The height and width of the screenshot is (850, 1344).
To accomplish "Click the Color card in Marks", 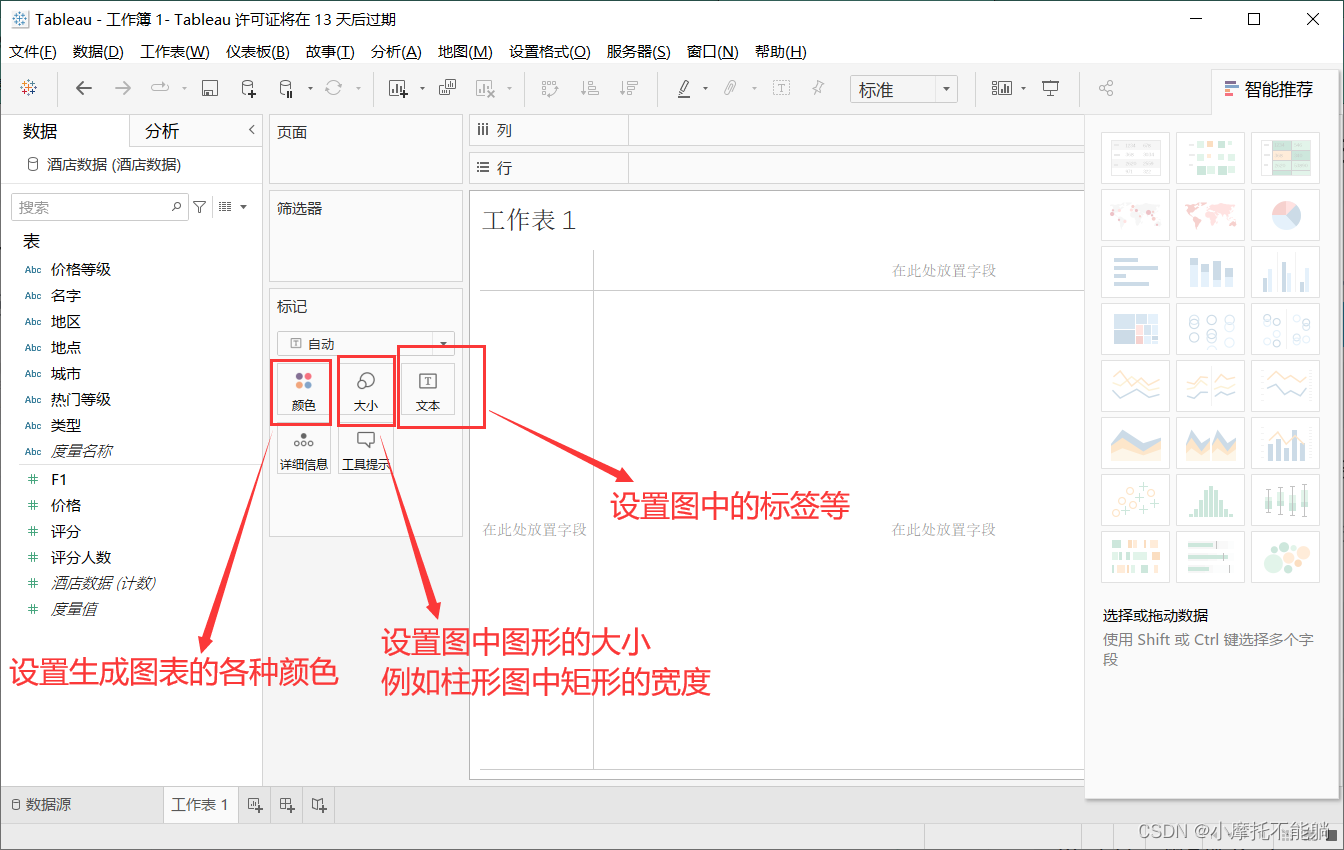I will tap(303, 391).
